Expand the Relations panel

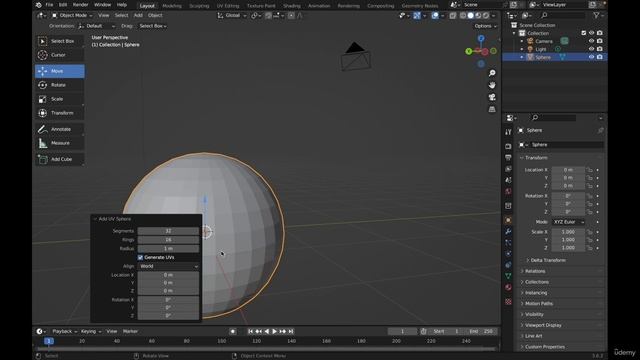(535, 271)
